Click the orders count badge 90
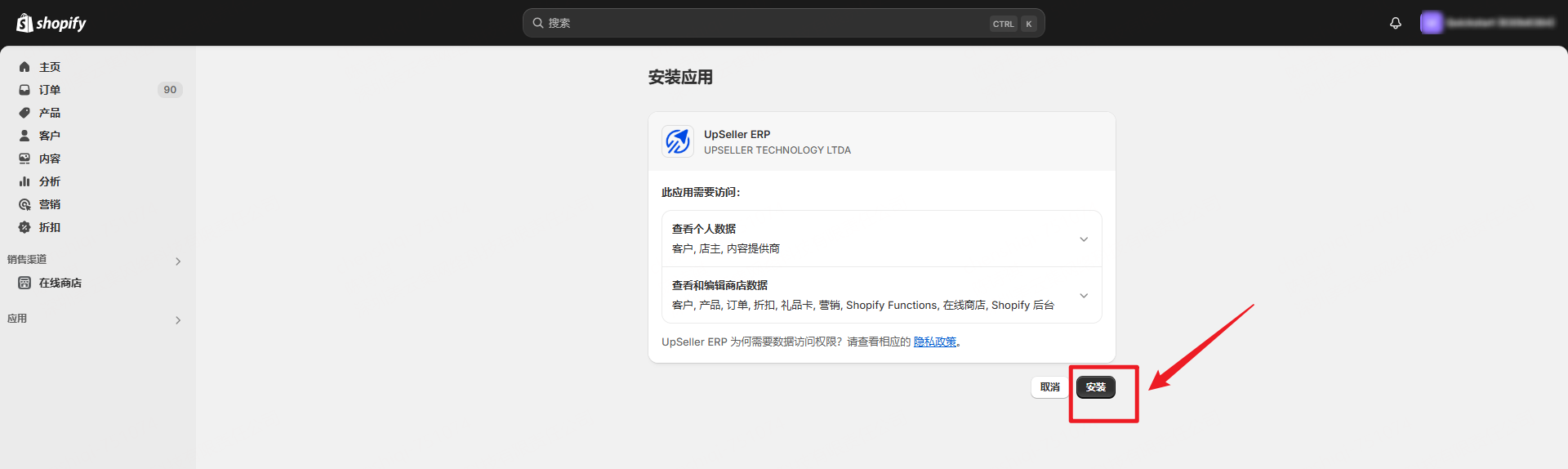 click(x=170, y=90)
